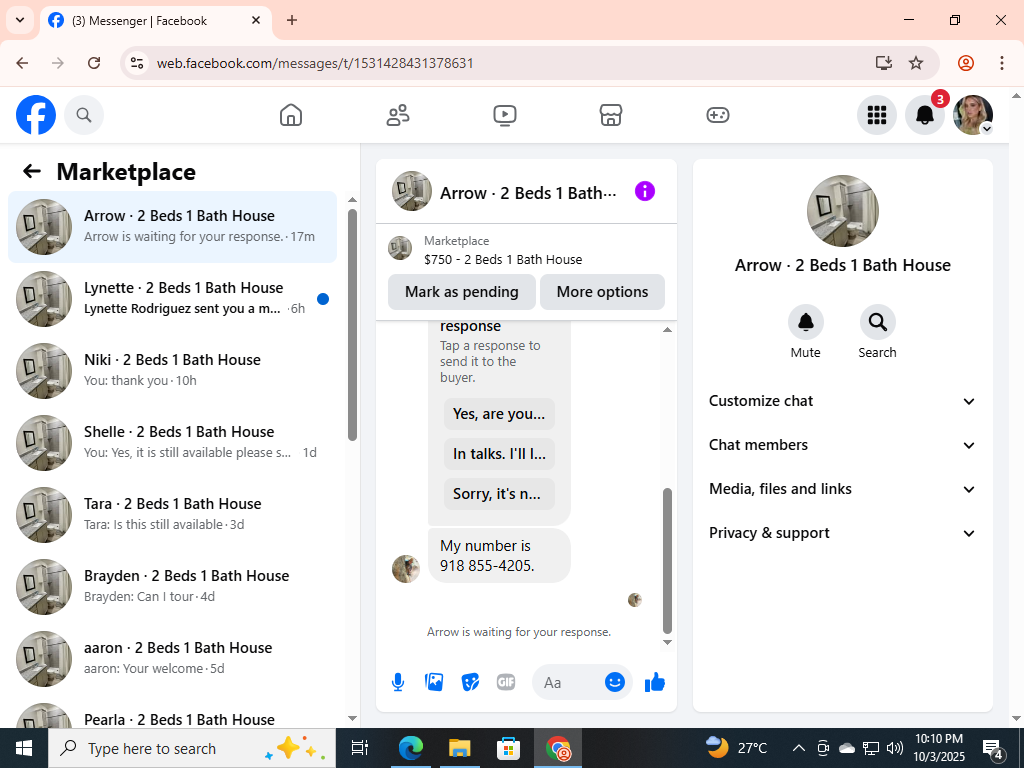Screen dimensions: 1024x768
Task: Click the conversation list scrollbar
Action: point(353,325)
